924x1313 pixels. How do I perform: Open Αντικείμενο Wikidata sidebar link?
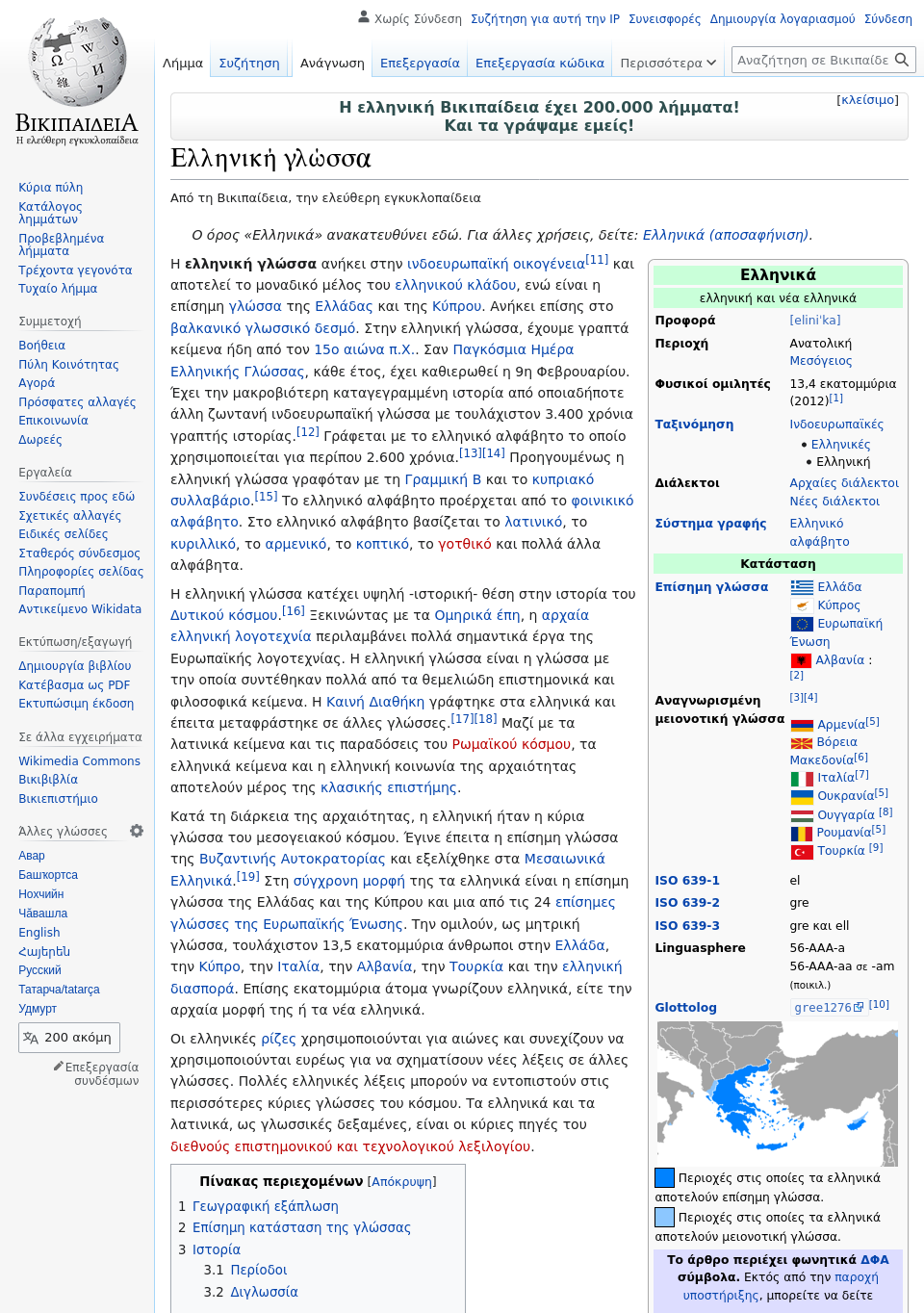coord(80,608)
